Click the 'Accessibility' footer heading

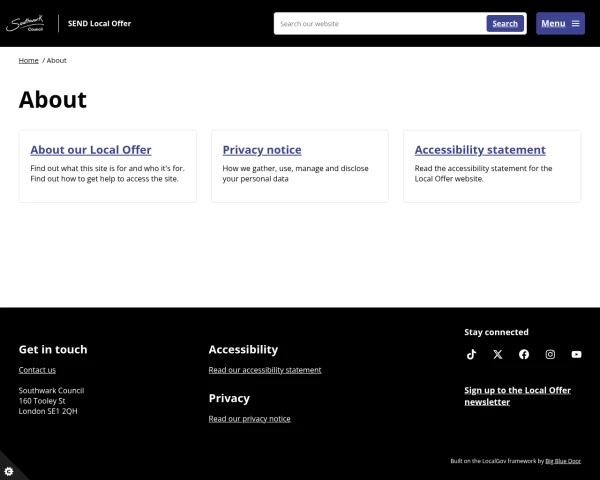(x=243, y=349)
